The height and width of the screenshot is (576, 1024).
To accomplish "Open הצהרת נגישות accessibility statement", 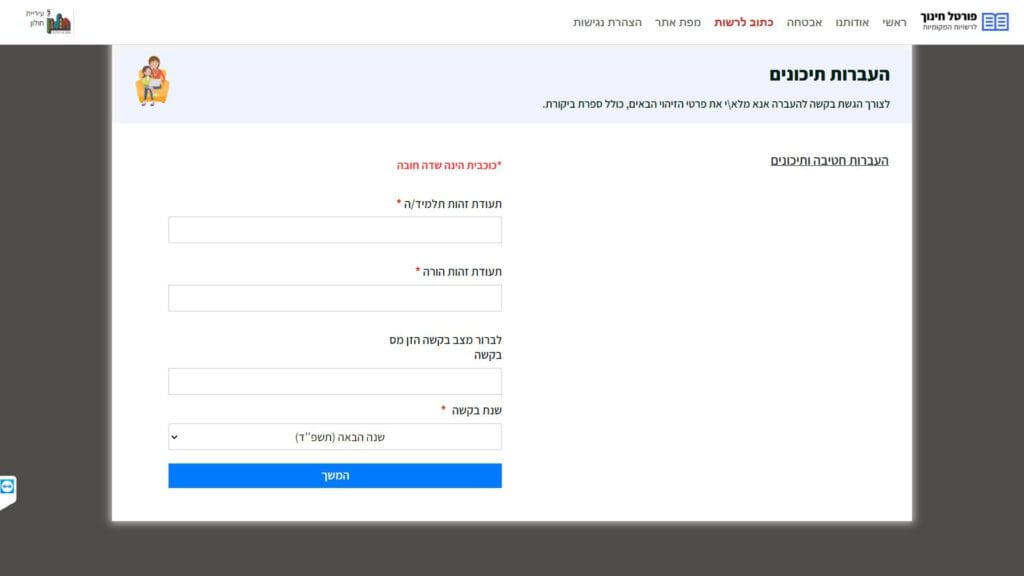I will [x=607, y=22].
